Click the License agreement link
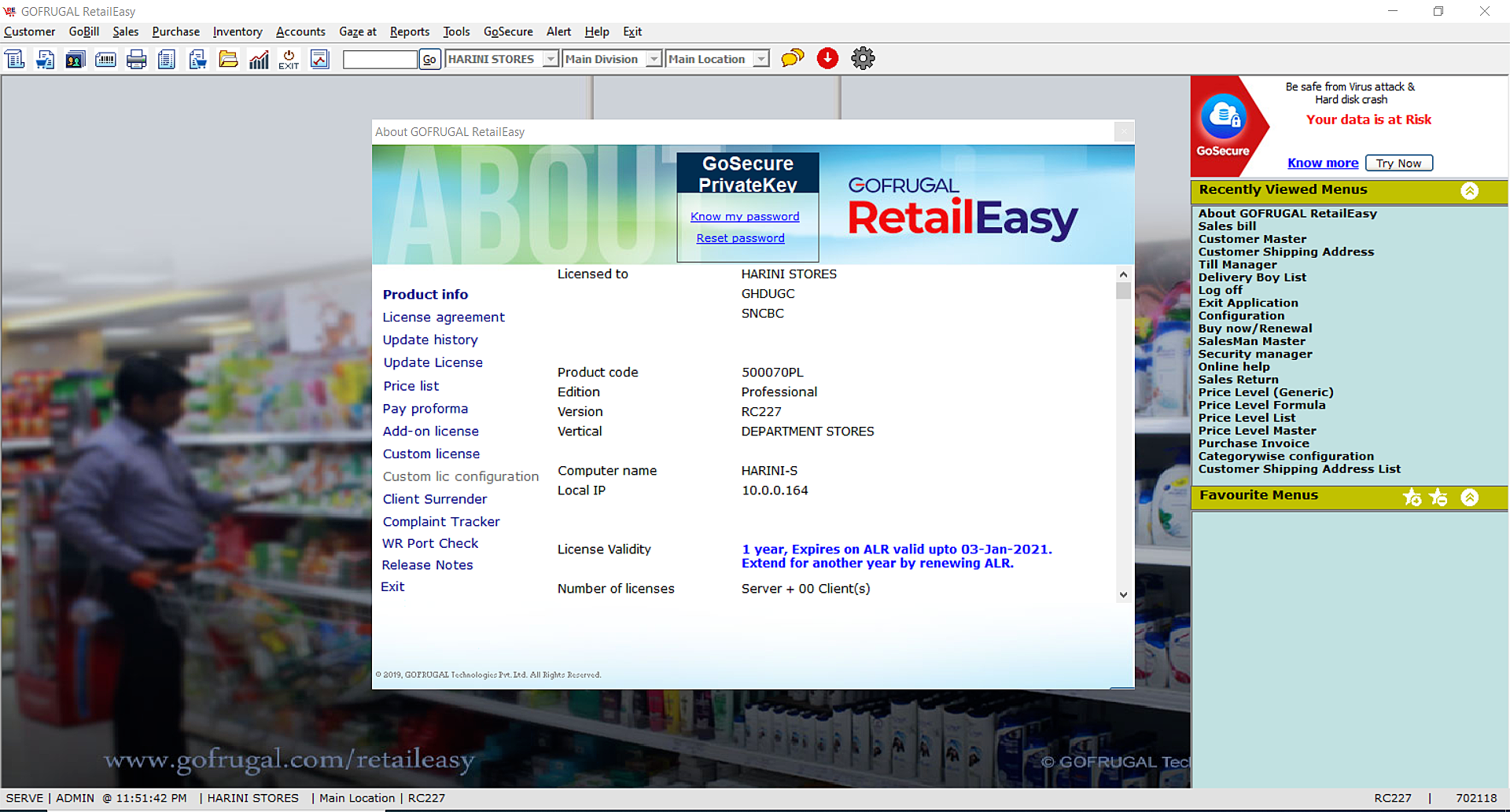Image resolution: width=1510 pixels, height=812 pixels. pyautogui.click(x=444, y=317)
